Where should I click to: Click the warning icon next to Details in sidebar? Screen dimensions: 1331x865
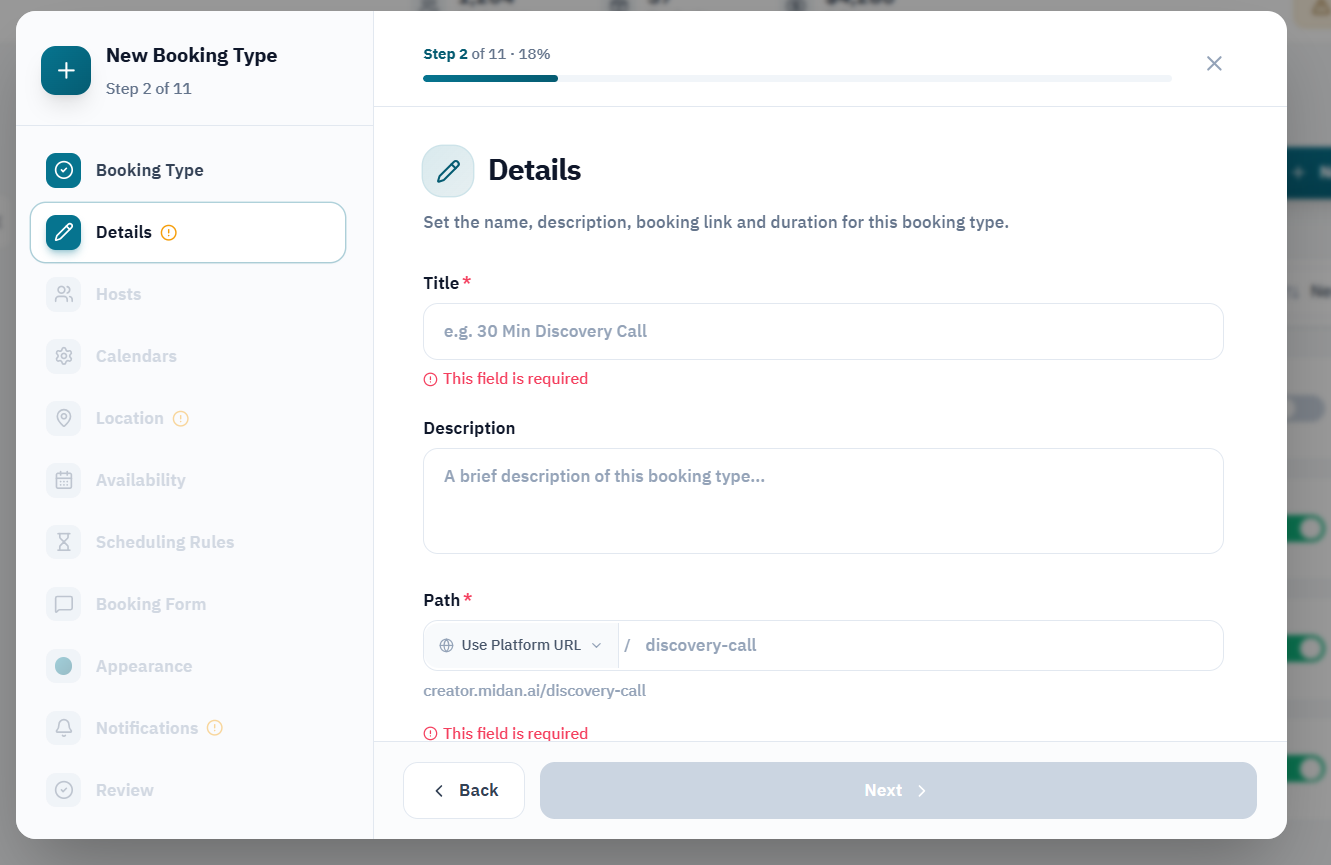[x=169, y=233]
